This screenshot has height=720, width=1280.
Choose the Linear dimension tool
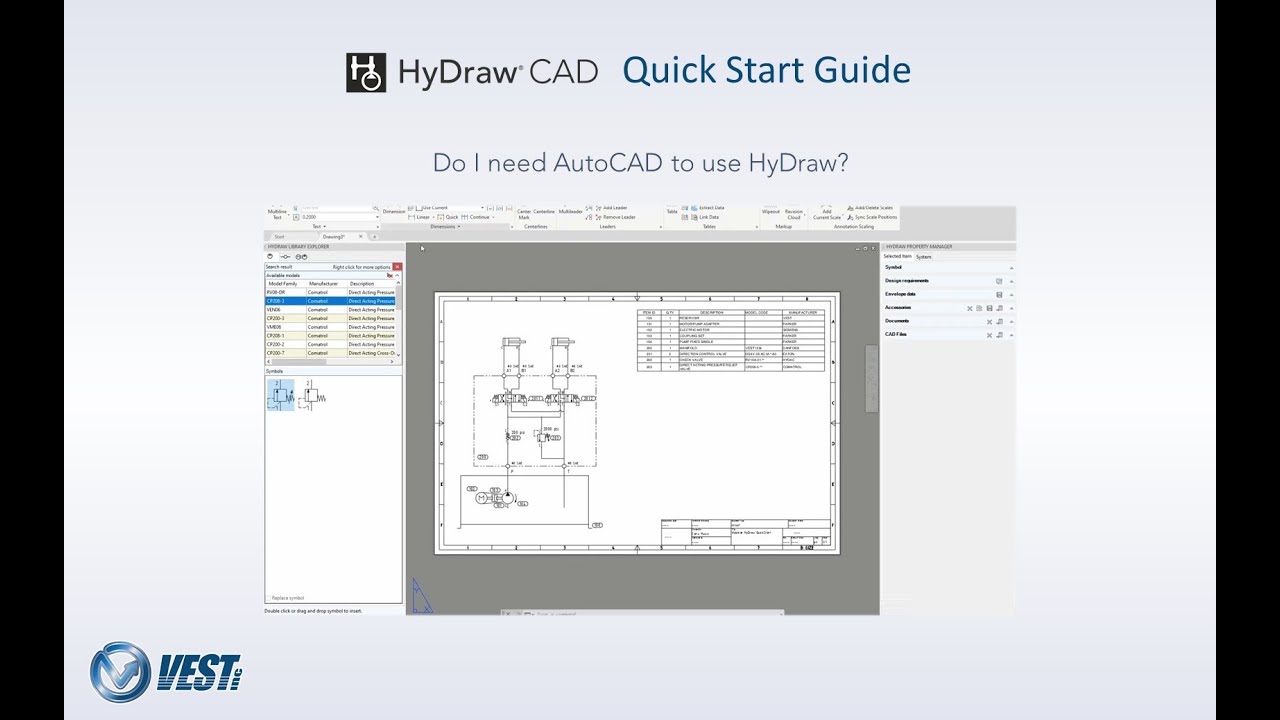coord(419,217)
